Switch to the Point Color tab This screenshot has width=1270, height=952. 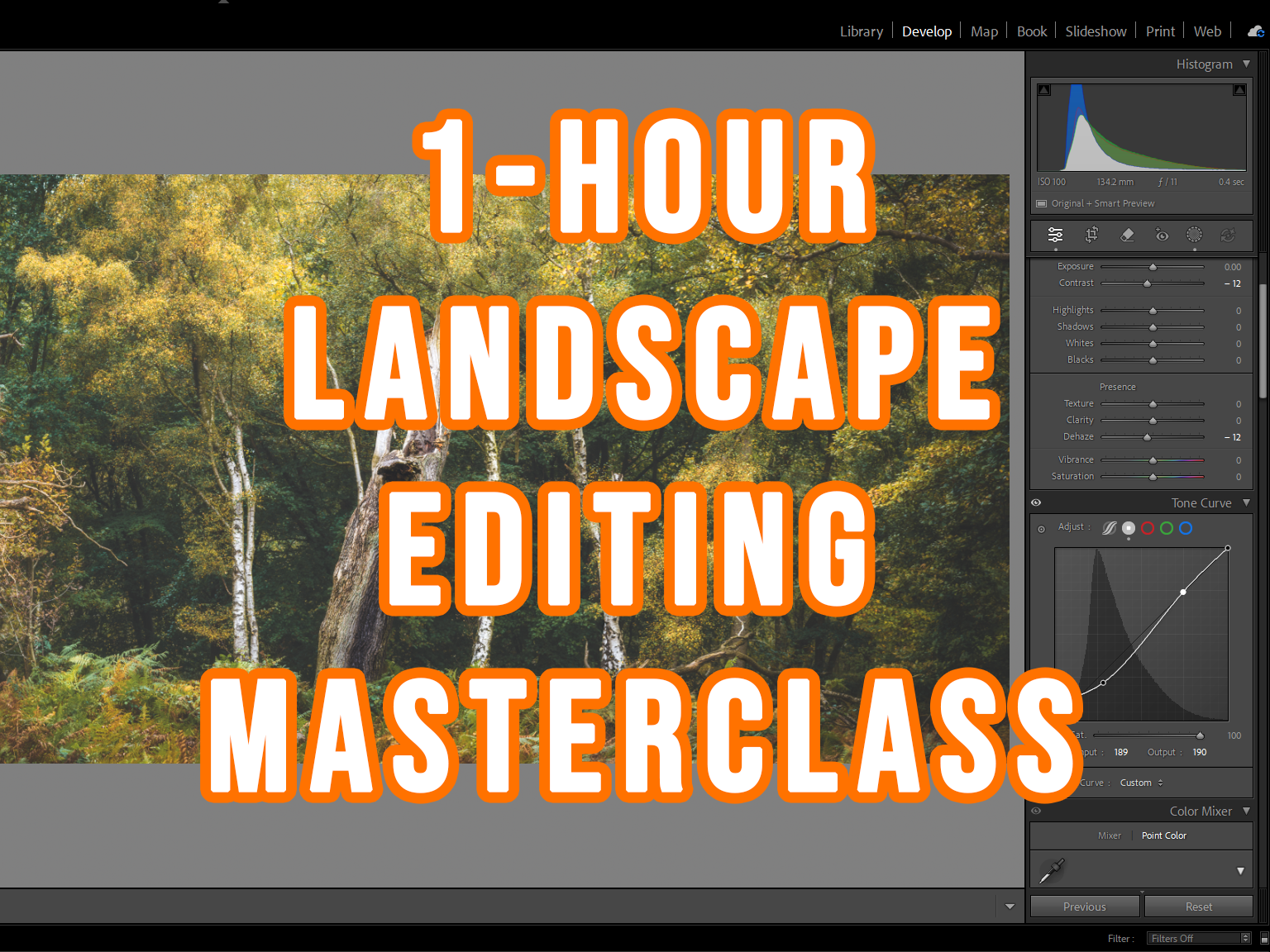point(1163,835)
